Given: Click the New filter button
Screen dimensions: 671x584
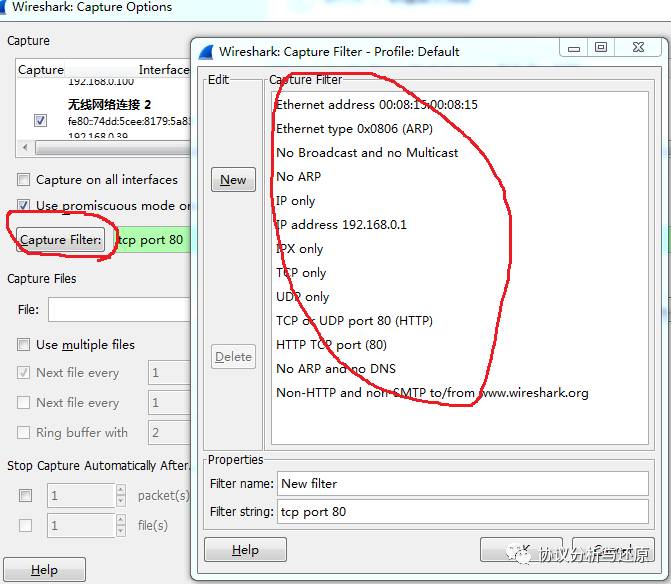Looking at the screenshot, I should coord(233,180).
